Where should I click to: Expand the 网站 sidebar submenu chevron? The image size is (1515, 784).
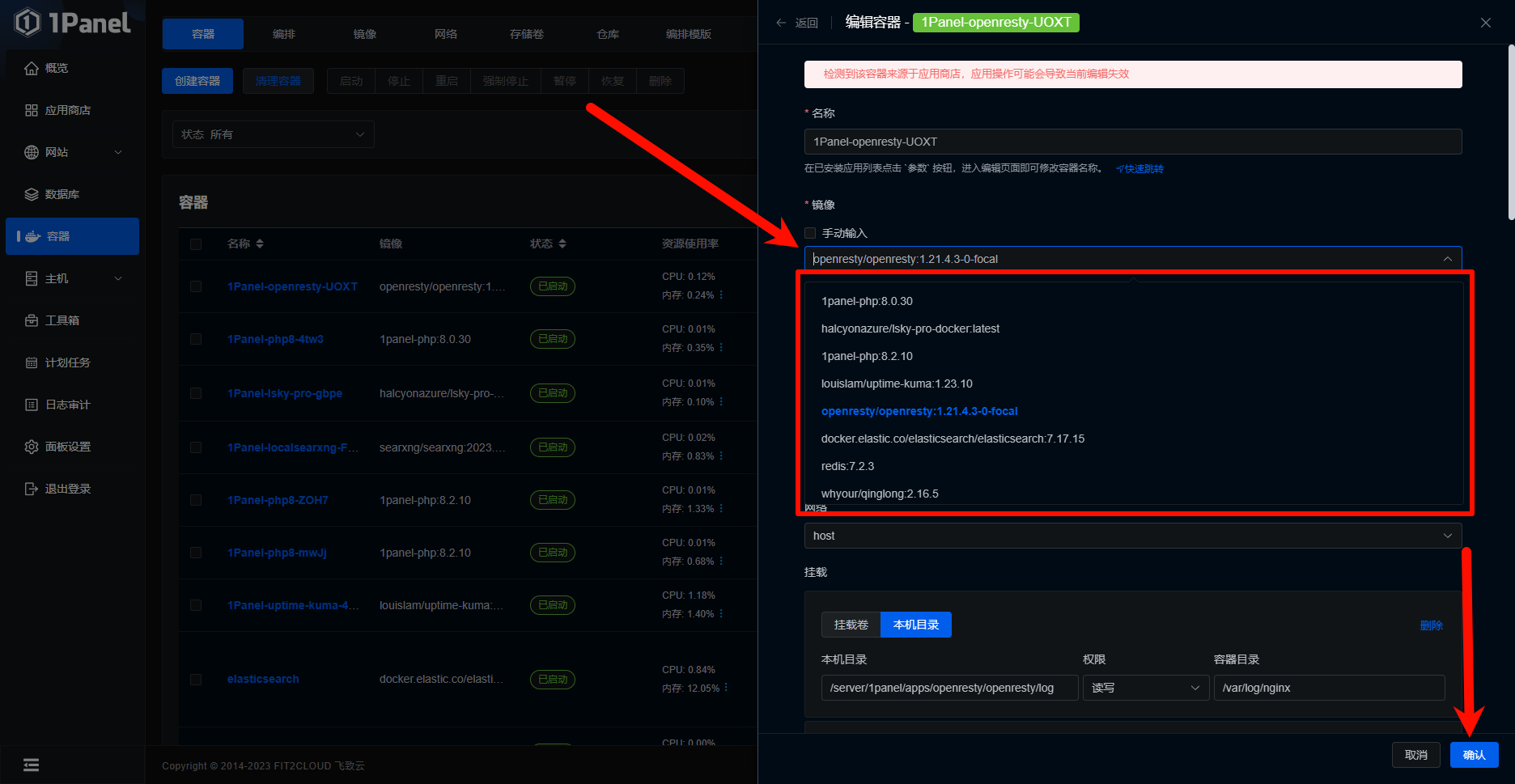(x=118, y=152)
